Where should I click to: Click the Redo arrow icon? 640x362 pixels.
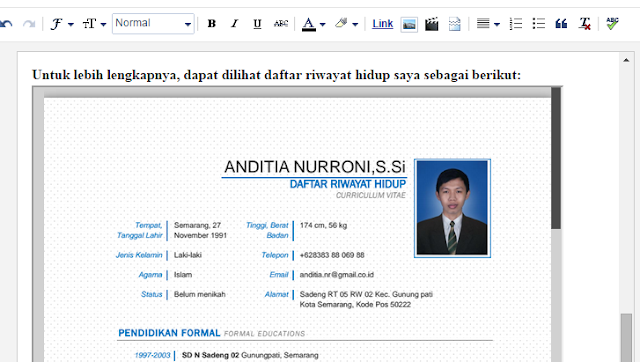pyautogui.click(x=29, y=24)
